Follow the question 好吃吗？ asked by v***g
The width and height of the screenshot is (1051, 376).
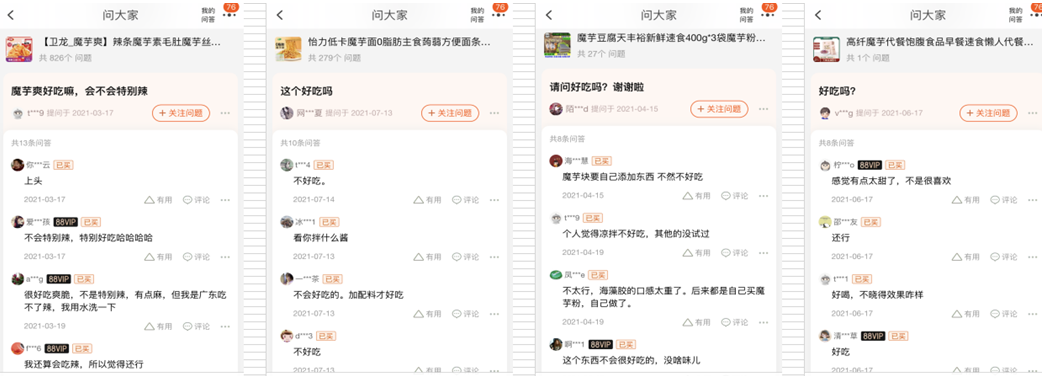pos(988,113)
